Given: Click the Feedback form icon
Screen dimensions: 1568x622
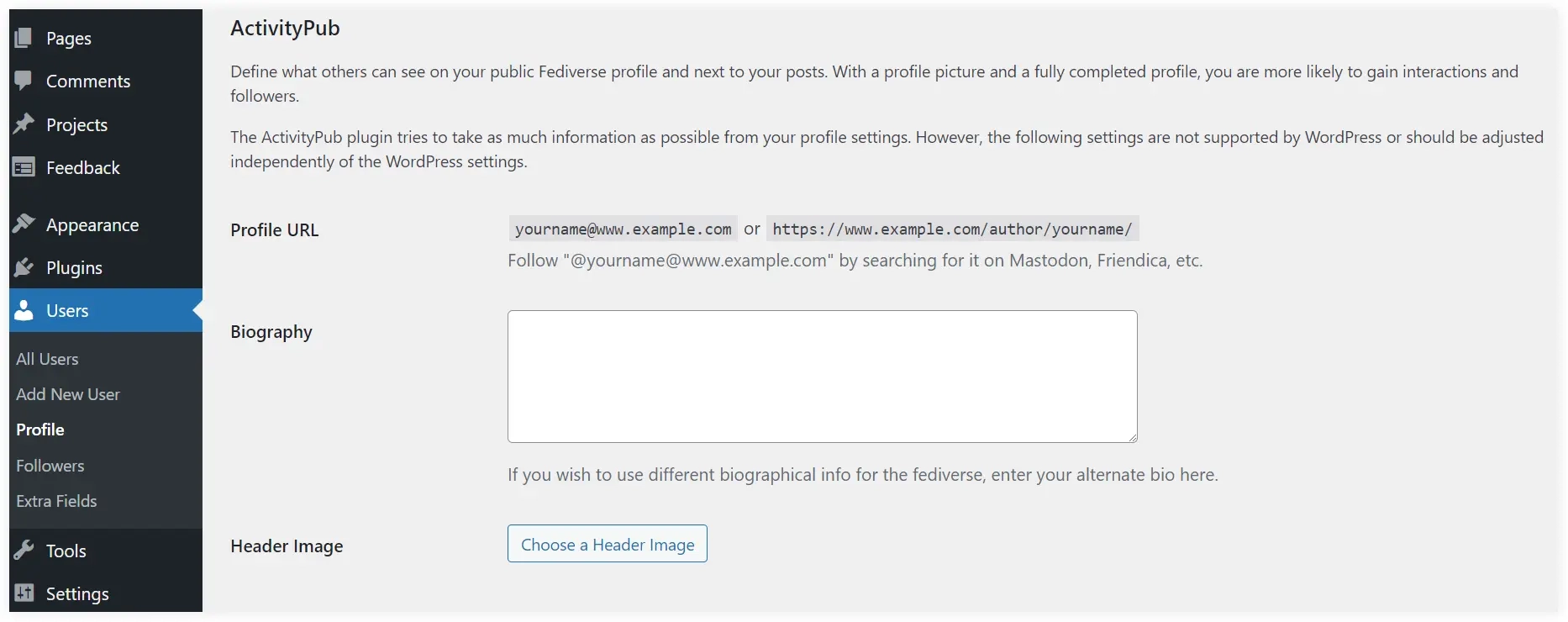Looking at the screenshot, I should (24, 167).
